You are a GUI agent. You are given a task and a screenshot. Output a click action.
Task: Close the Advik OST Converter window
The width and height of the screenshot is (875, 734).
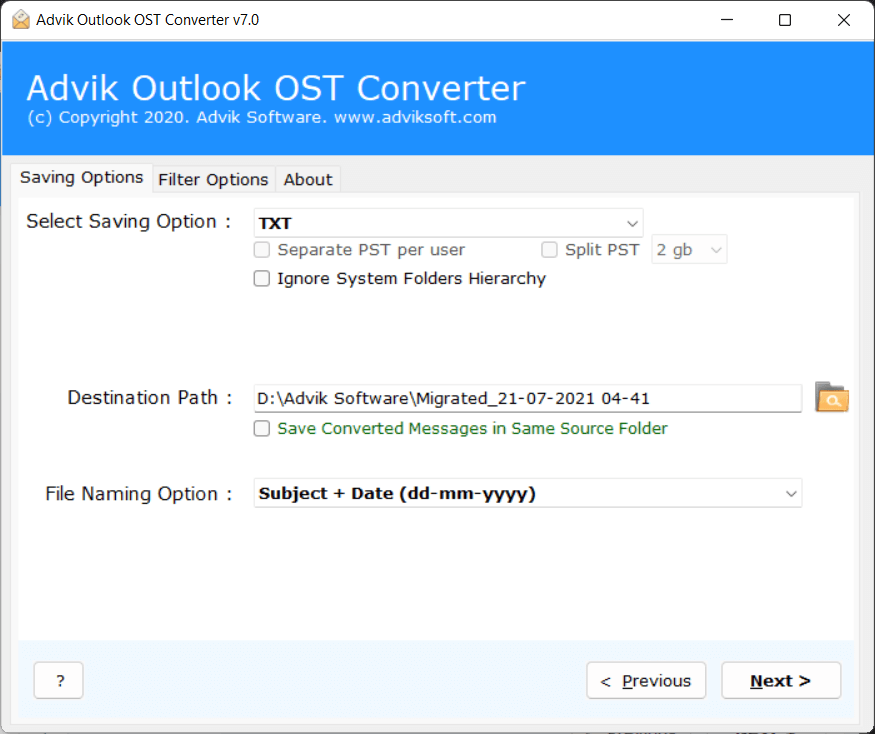coord(843,20)
